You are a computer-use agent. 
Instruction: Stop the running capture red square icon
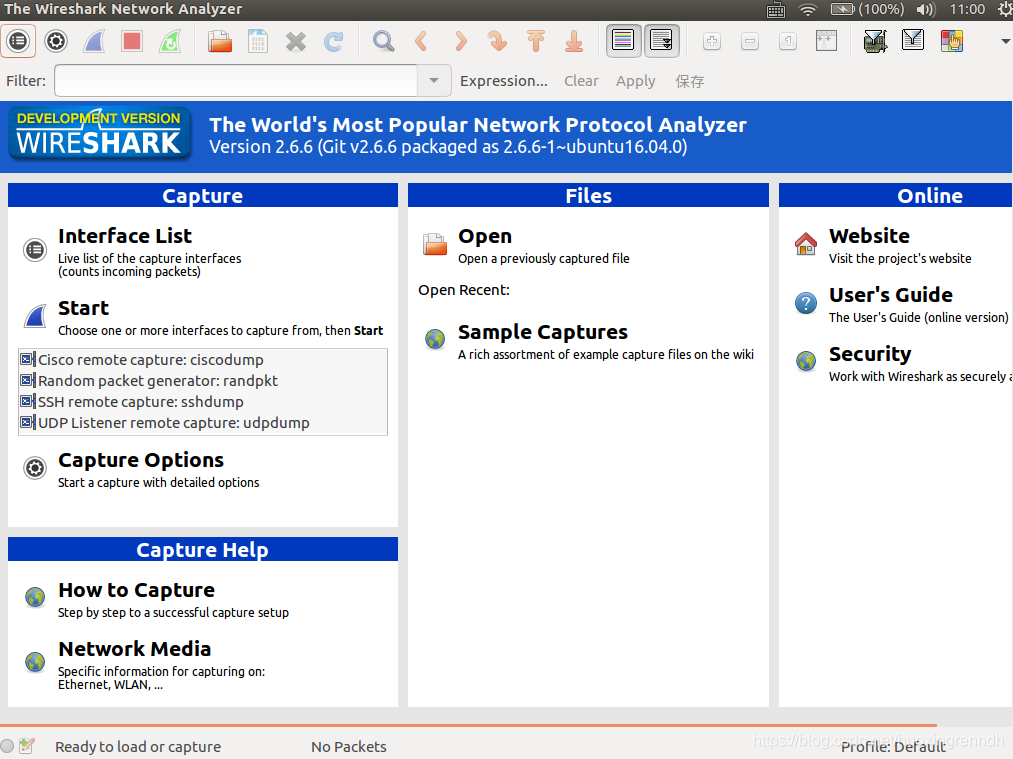click(x=132, y=41)
